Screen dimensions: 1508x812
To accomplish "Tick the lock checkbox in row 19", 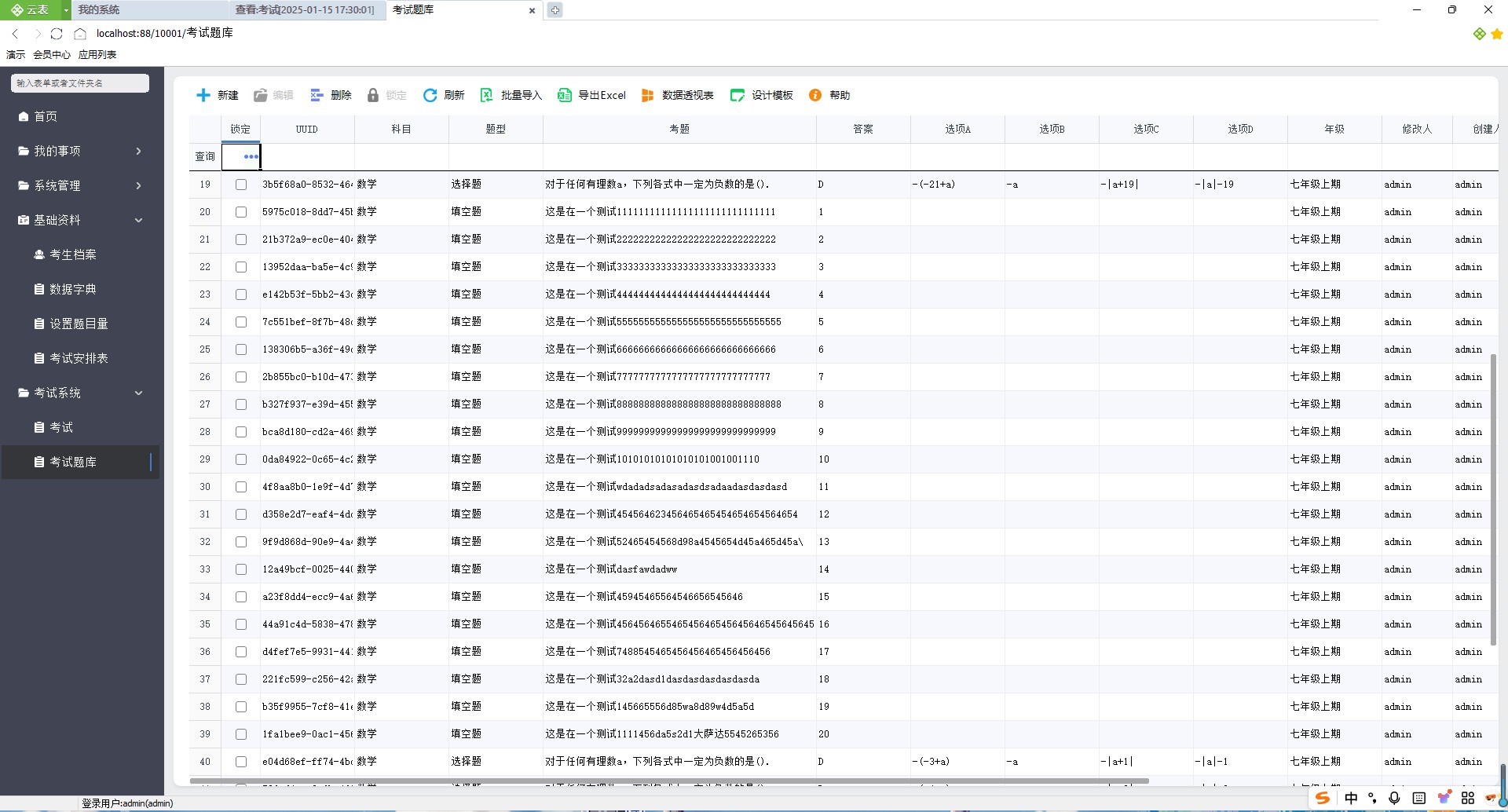I will pyautogui.click(x=241, y=185).
